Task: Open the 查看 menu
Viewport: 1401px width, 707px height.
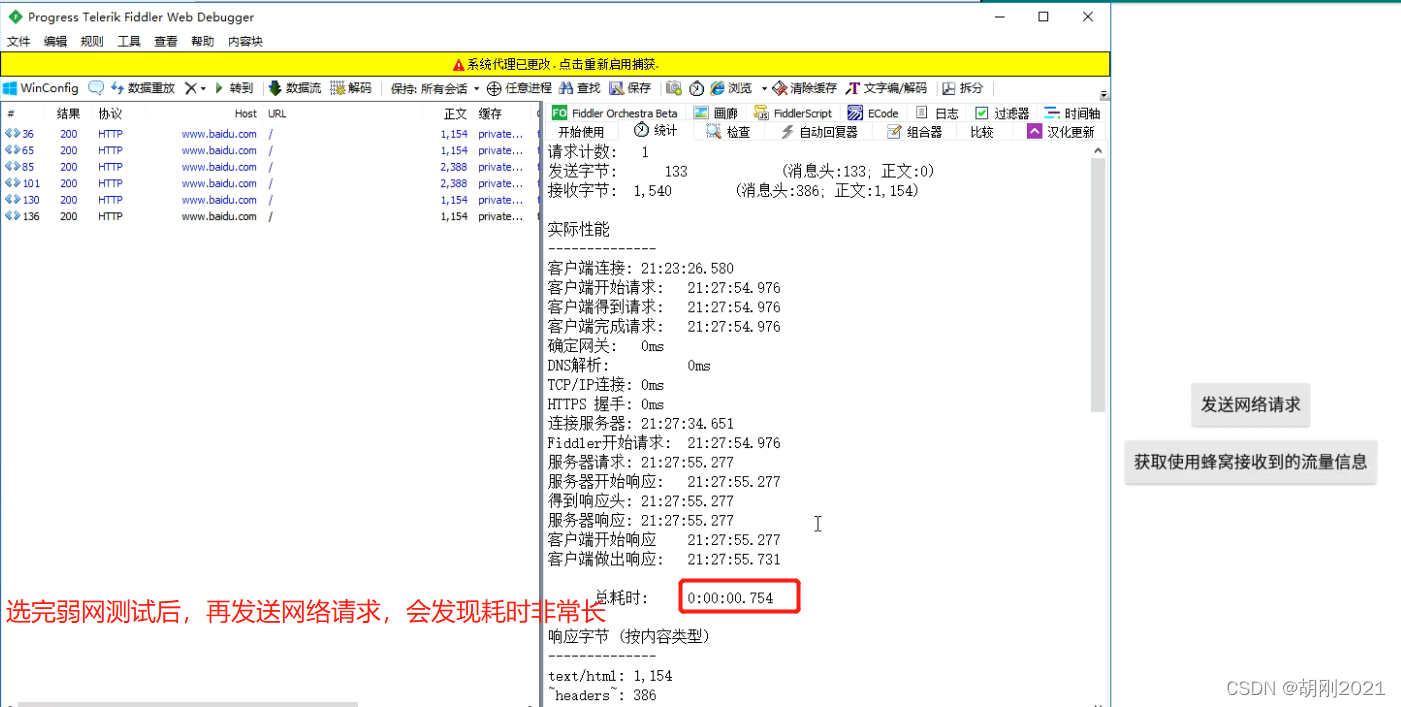Action: [x=166, y=41]
